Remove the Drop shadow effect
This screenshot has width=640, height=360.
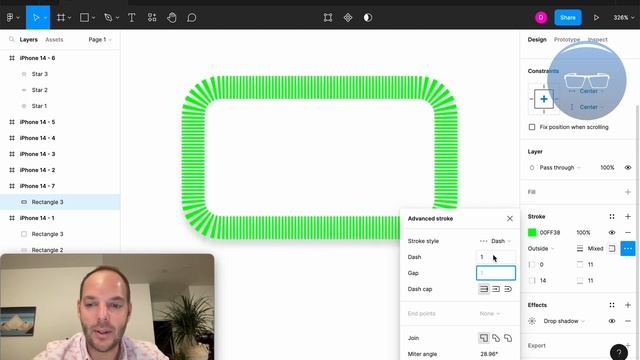coord(628,321)
